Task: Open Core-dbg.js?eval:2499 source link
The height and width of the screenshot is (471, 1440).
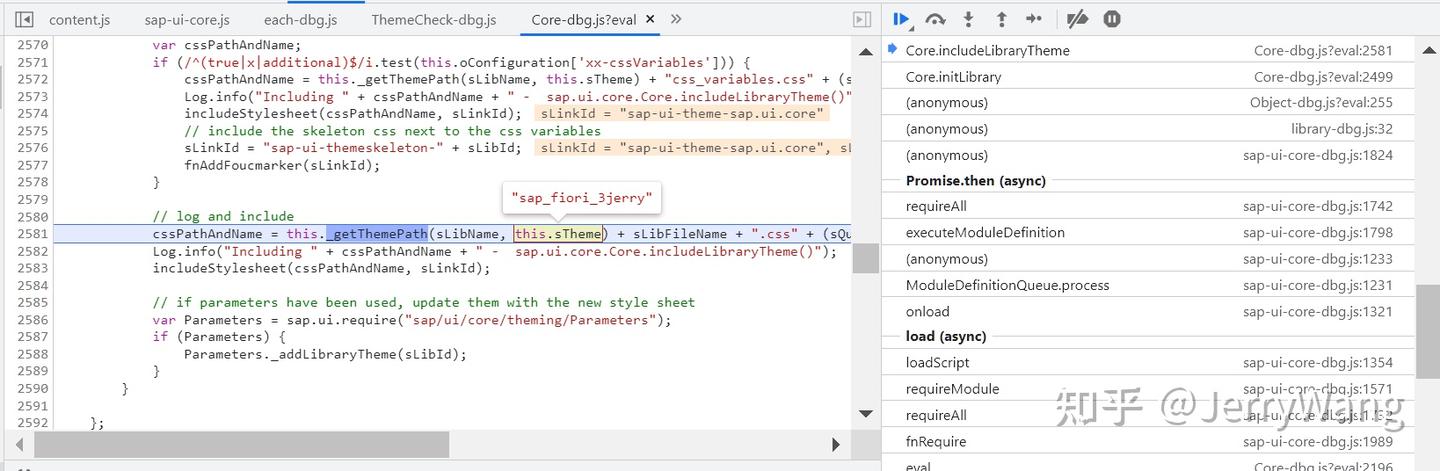Action: 1323,76
